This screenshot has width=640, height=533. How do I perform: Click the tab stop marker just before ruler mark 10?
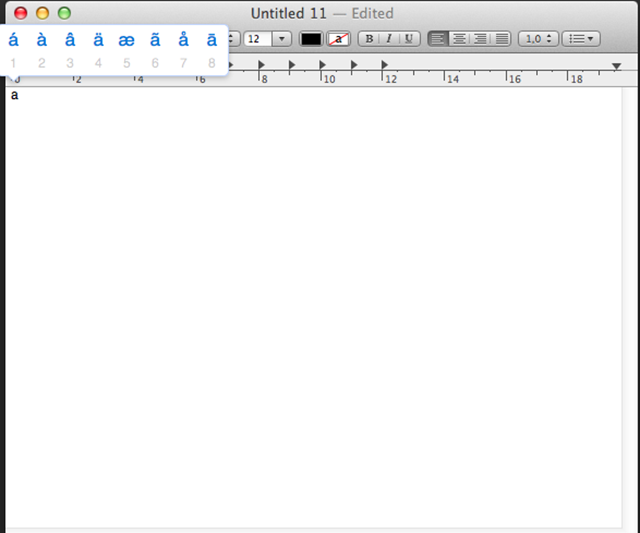click(322, 64)
